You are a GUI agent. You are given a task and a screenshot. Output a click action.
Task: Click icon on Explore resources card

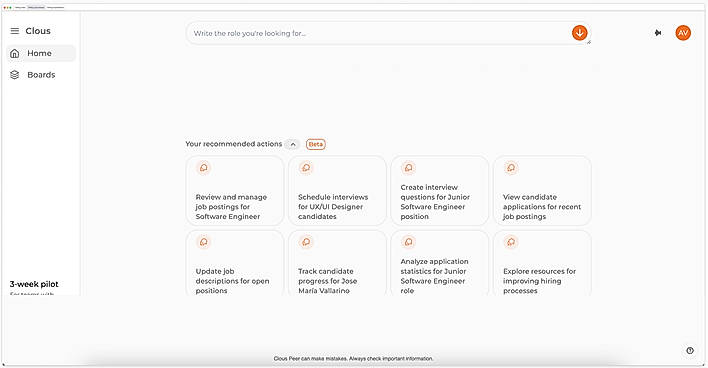click(x=511, y=242)
